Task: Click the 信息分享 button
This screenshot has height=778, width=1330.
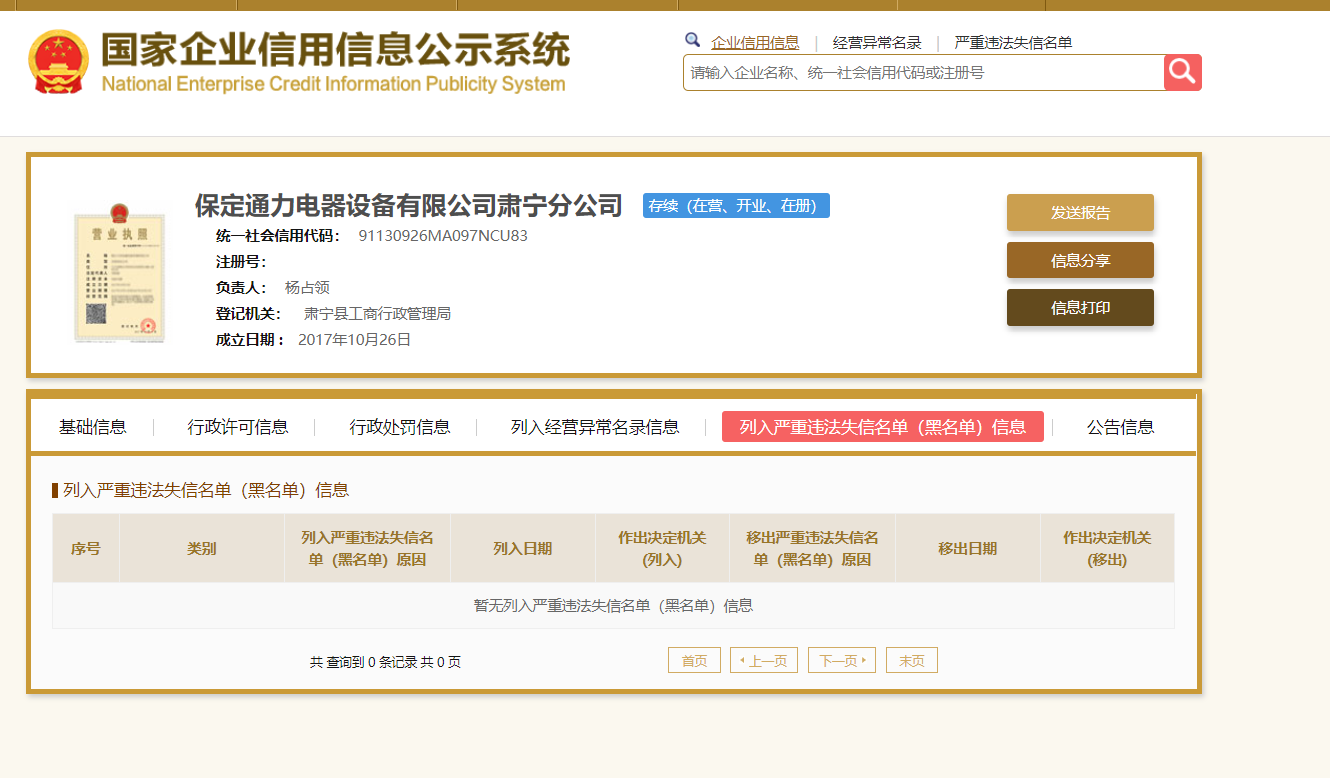Action: click(1080, 260)
